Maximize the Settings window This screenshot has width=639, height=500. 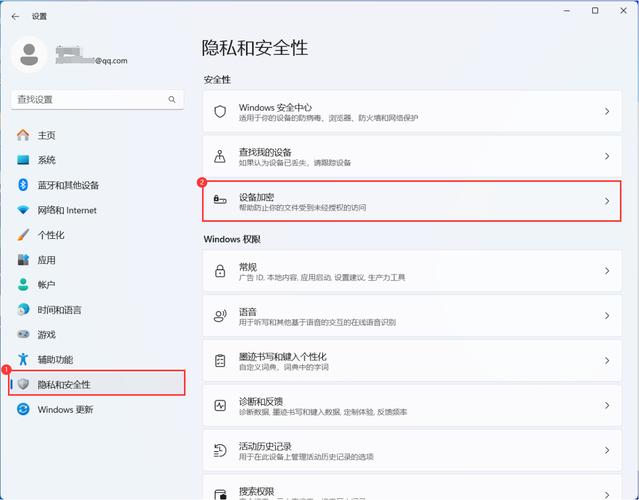595,11
